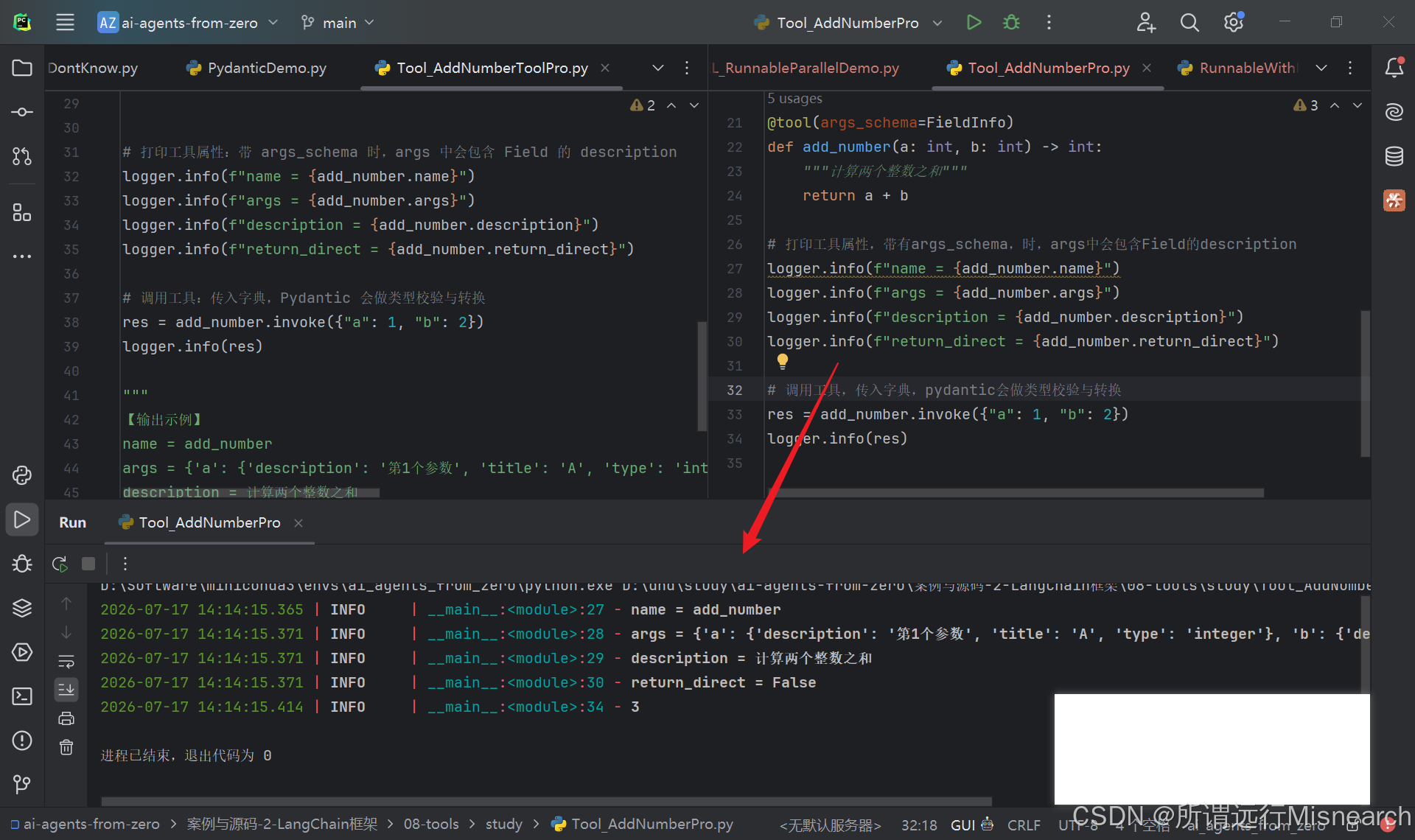Open the Python Console tool window
This screenshot has height=840, width=1415.
coord(22,475)
